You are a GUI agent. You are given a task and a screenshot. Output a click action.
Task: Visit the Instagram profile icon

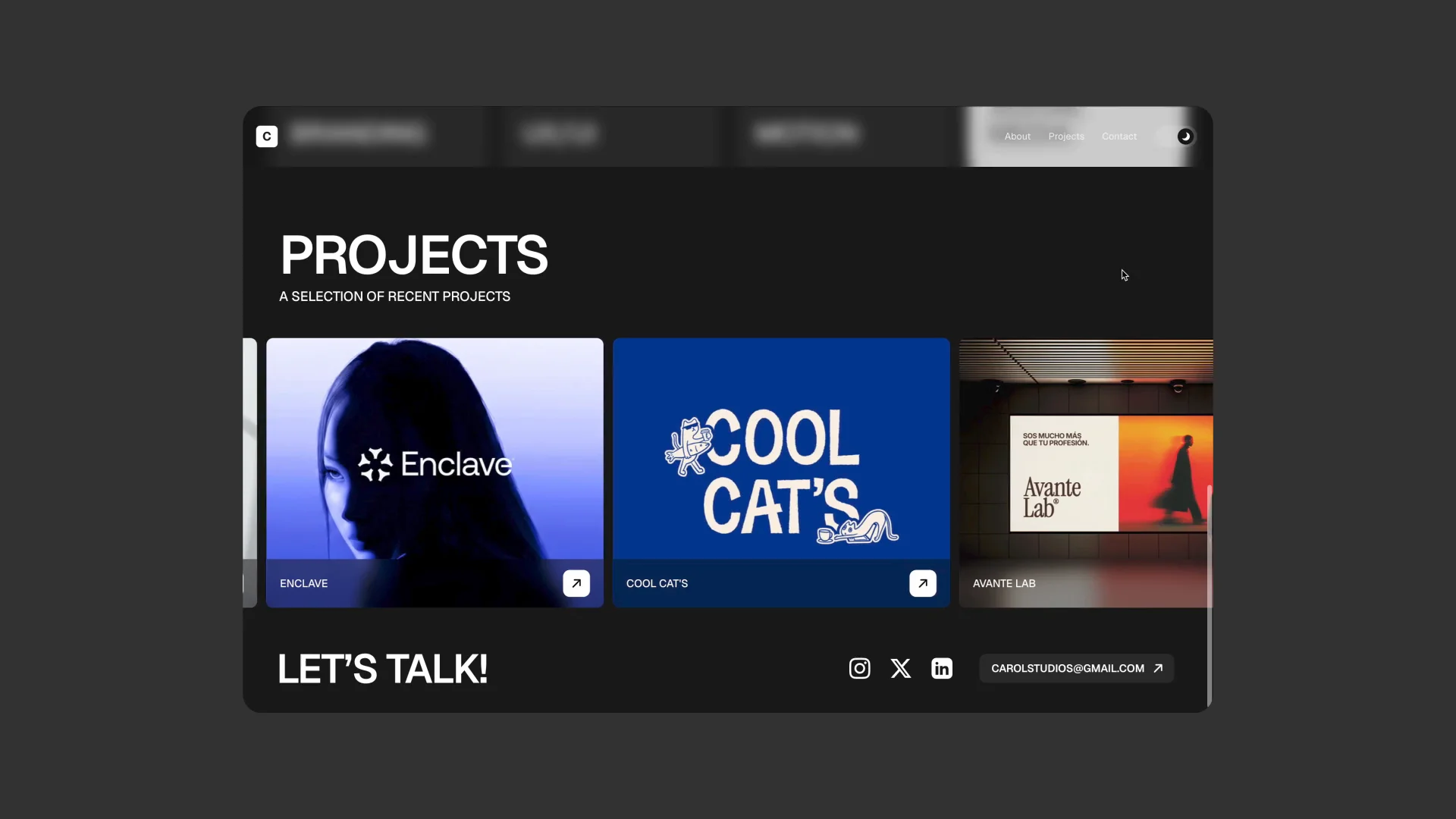pos(859,668)
